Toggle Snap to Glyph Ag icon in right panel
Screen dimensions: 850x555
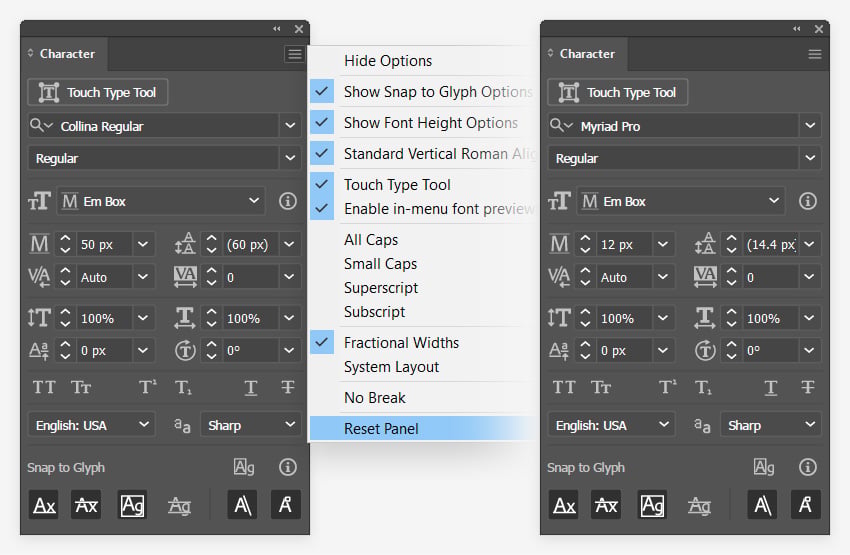[764, 467]
